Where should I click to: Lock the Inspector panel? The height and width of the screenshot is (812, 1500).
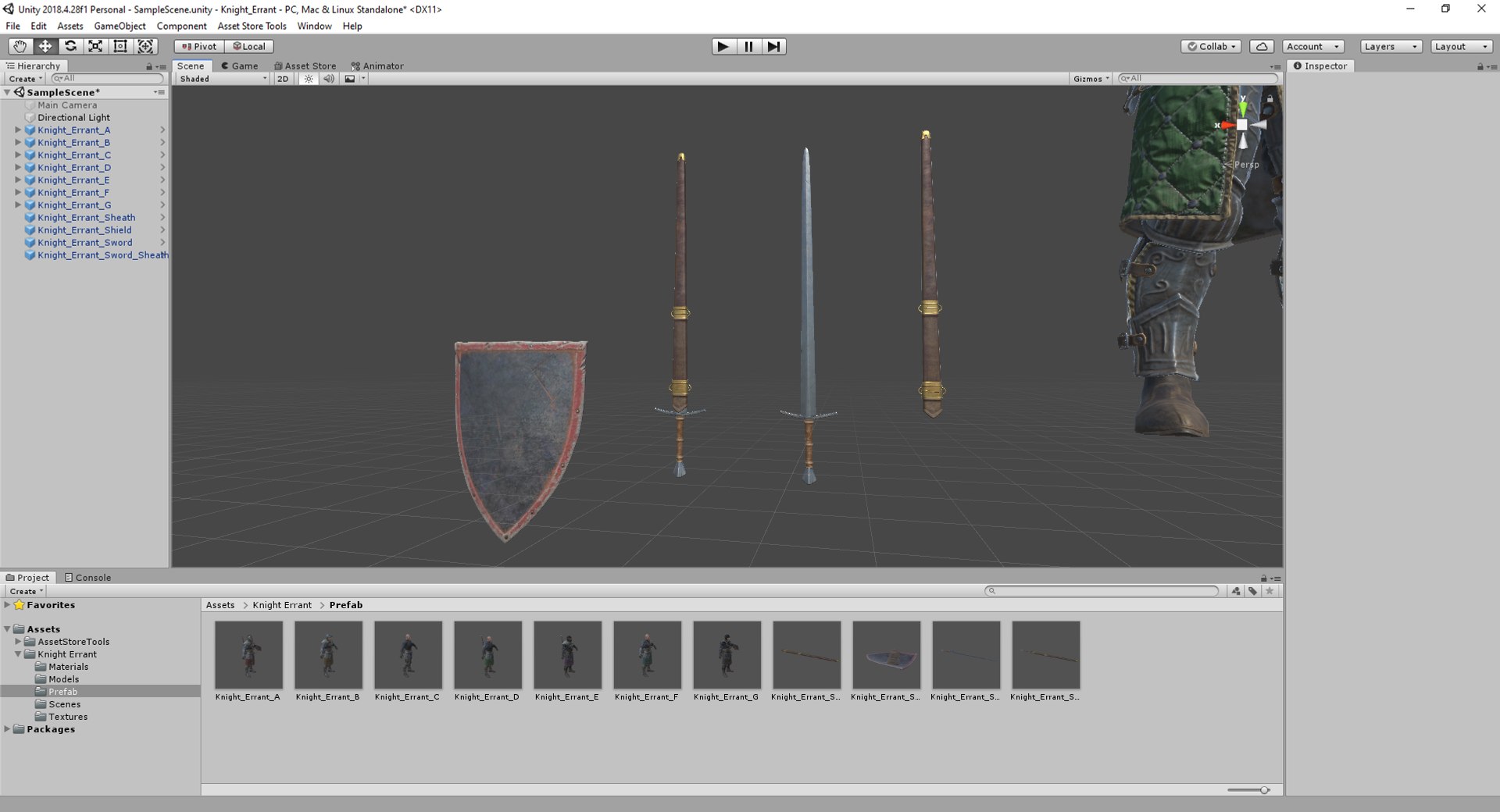1480,67
